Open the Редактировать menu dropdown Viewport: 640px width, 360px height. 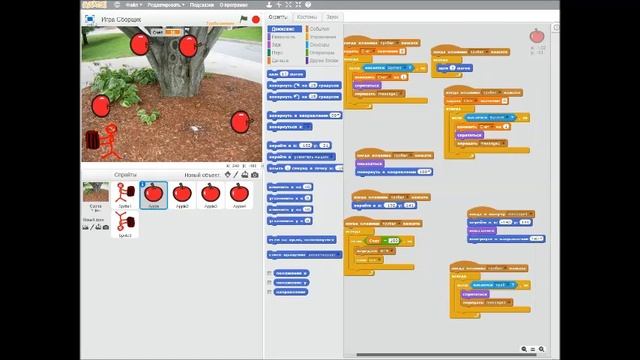166,5
